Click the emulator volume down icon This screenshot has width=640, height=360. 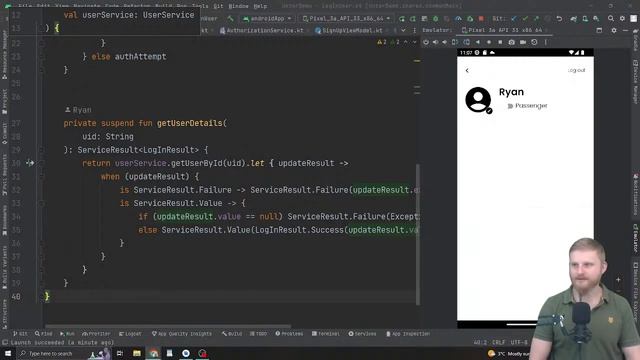pyautogui.click(x=444, y=42)
